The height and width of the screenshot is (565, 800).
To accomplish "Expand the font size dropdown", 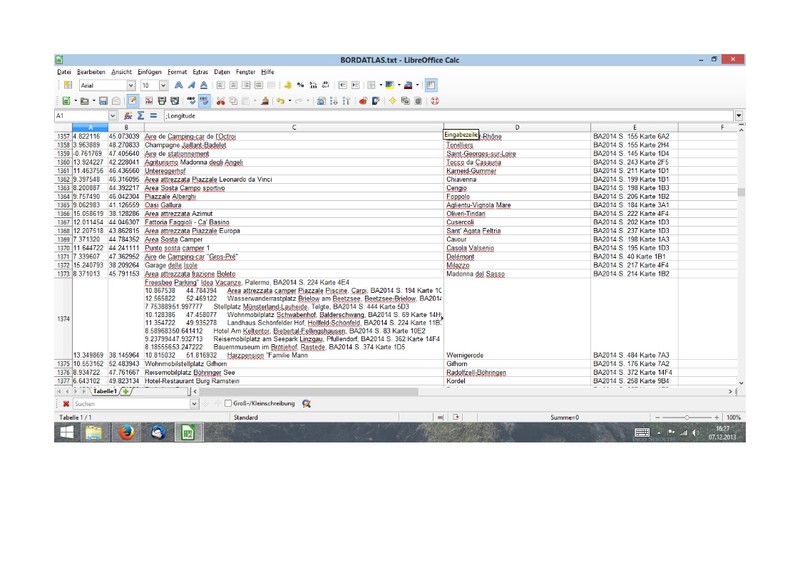I will pos(164,86).
